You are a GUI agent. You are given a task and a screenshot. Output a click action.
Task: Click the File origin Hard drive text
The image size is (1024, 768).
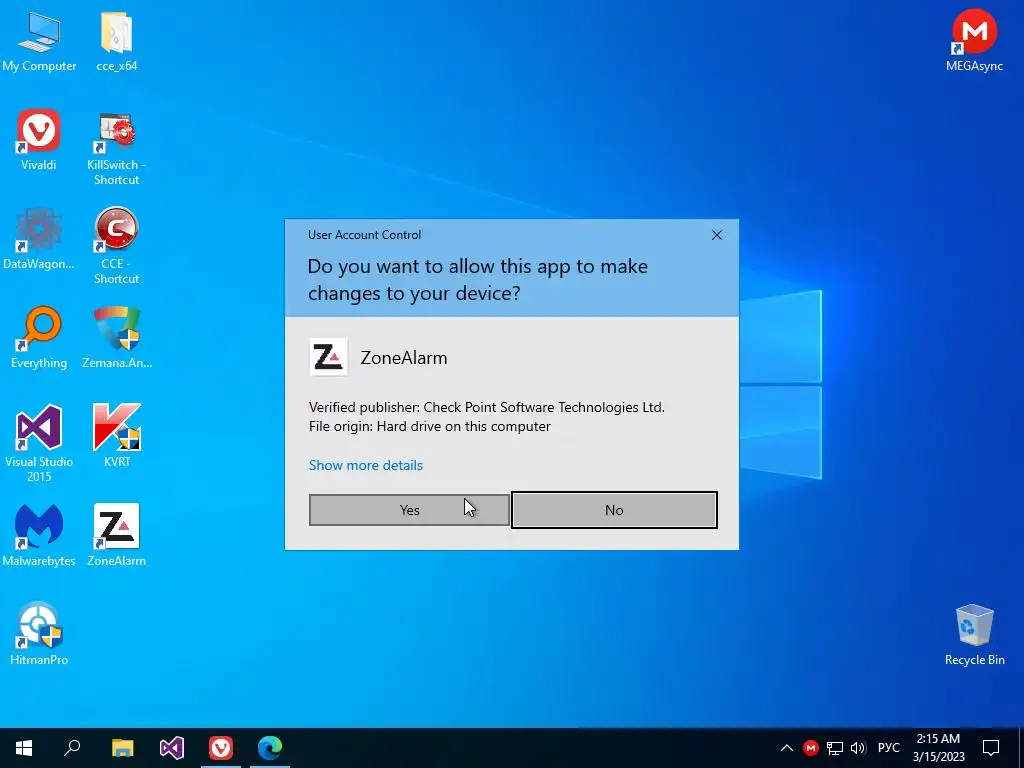coord(430,426)
